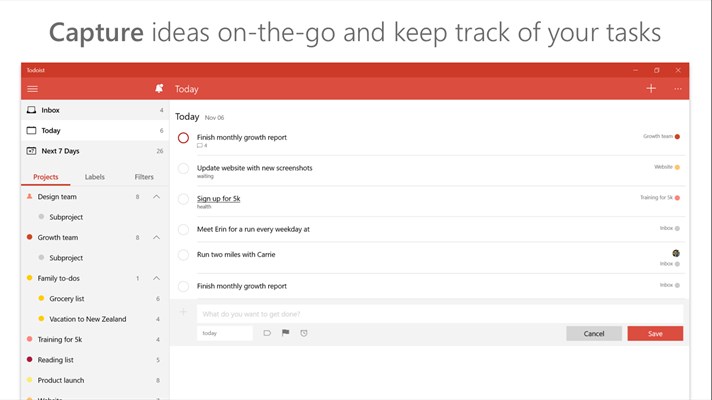
Task: Collapse the Family to-dos project
Action: (156, 278)
